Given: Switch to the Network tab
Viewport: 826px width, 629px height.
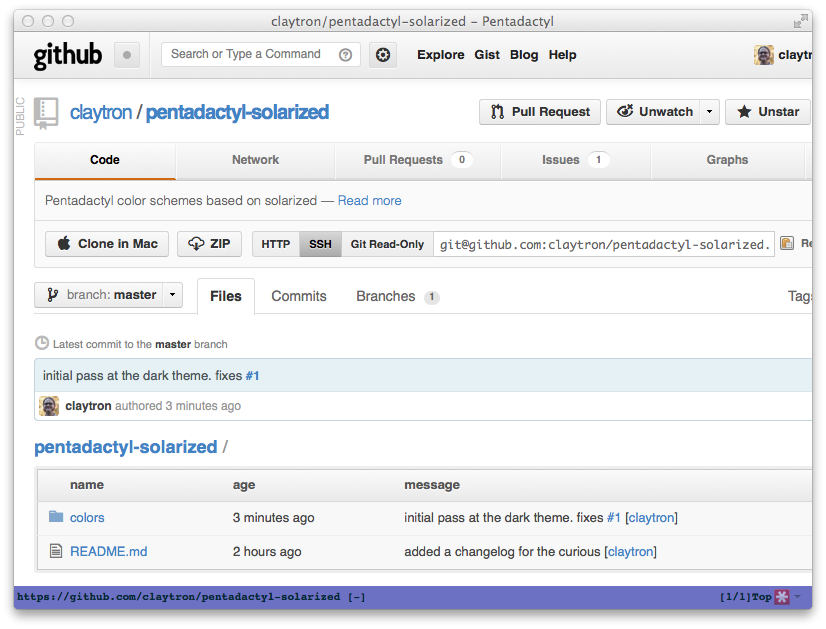Looking at the screenshot, I should 255,160.
